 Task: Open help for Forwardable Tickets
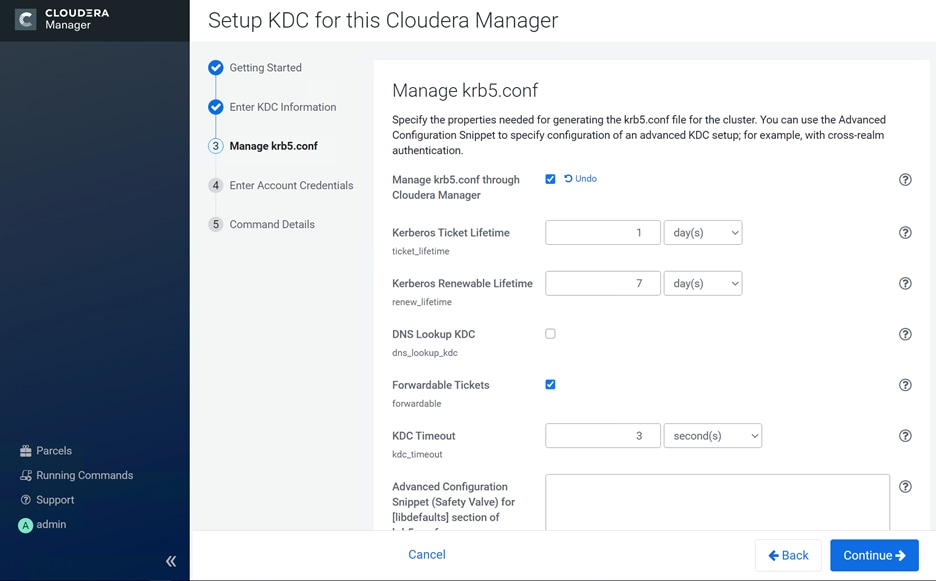click(905, 384)
